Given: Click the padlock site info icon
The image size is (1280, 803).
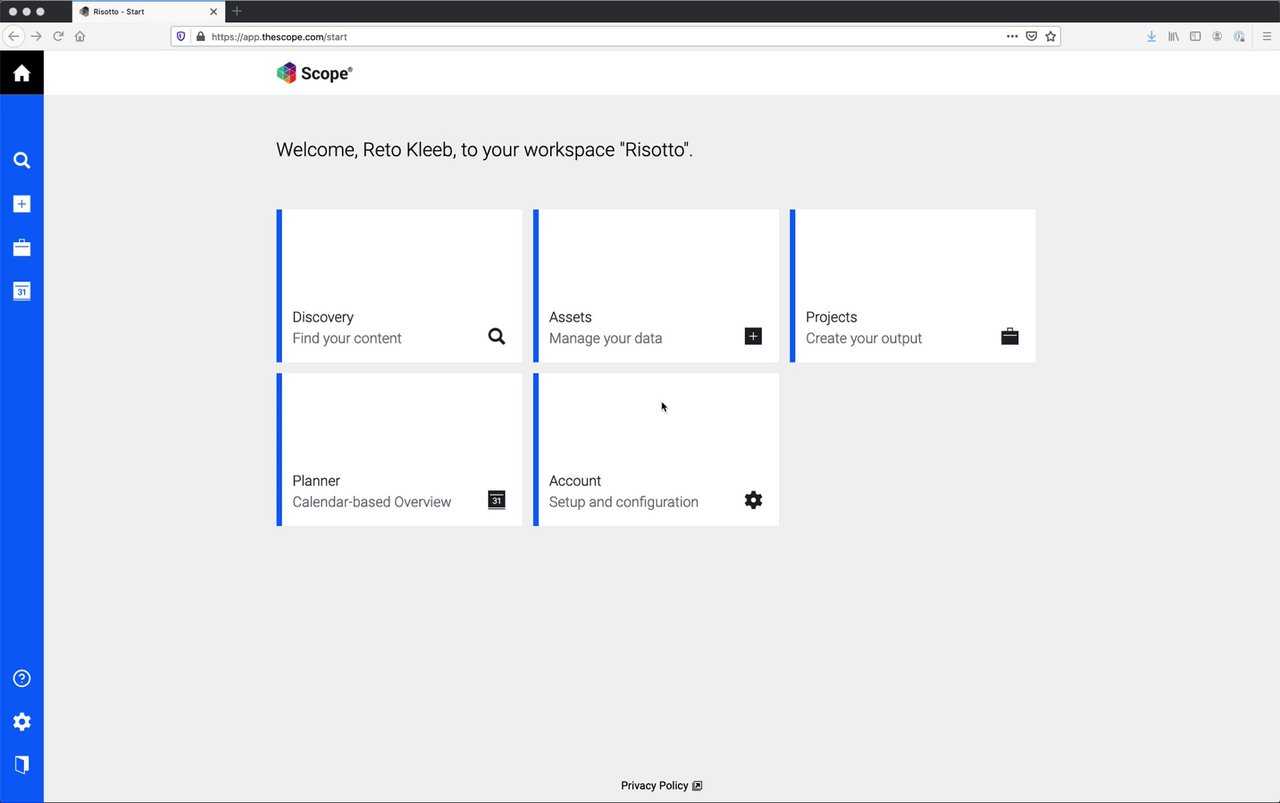Looking at the screenshot, I should (200, 36).
